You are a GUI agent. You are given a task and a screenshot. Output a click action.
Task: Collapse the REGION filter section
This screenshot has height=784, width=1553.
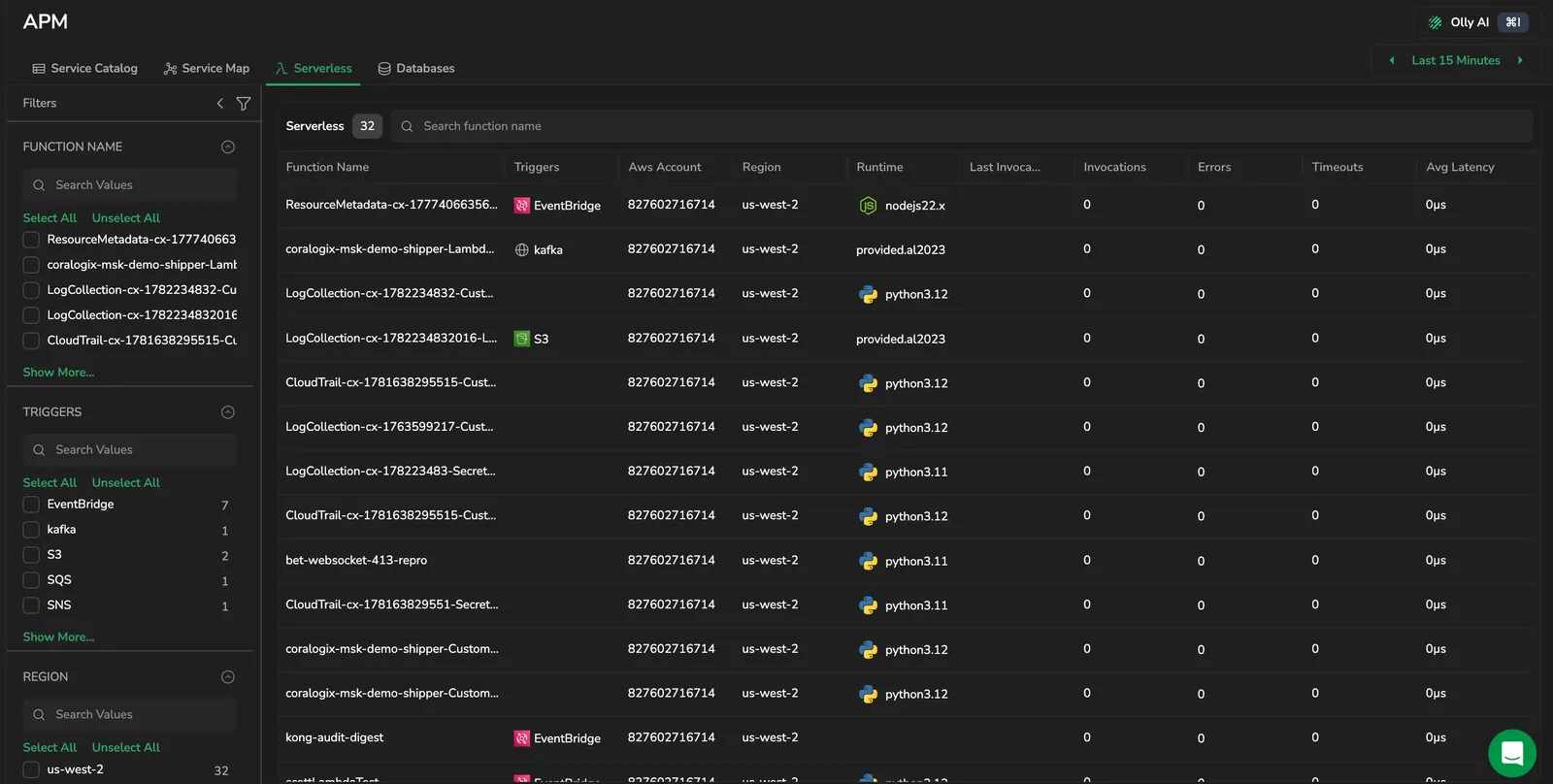point(228,677)
